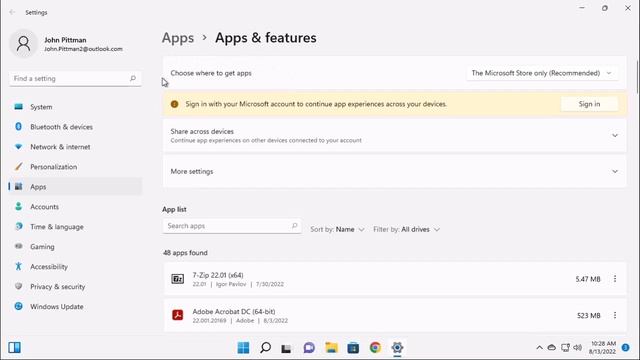Click the 7-Zip app icon in list

[178, 279]
